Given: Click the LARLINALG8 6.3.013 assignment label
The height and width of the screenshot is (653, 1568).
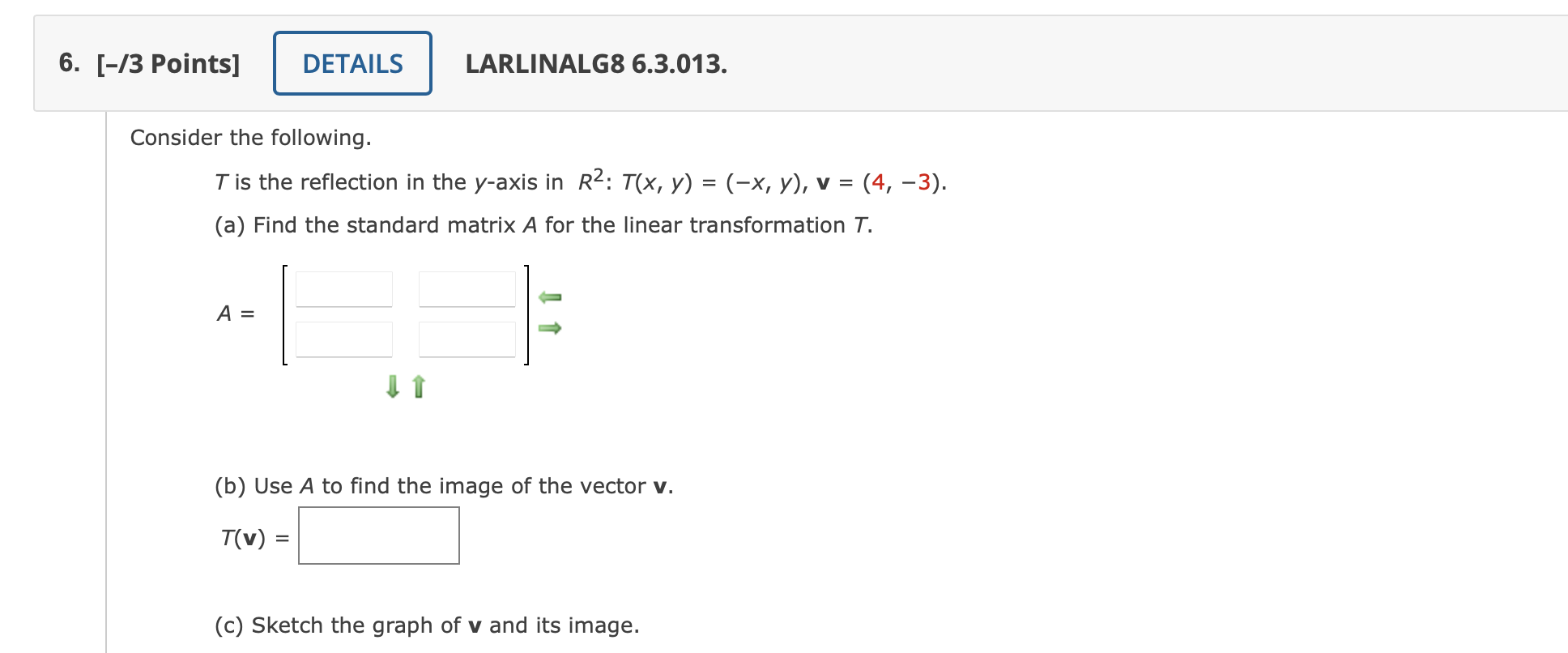Looking at the screenshot, I should pos(595,65).
